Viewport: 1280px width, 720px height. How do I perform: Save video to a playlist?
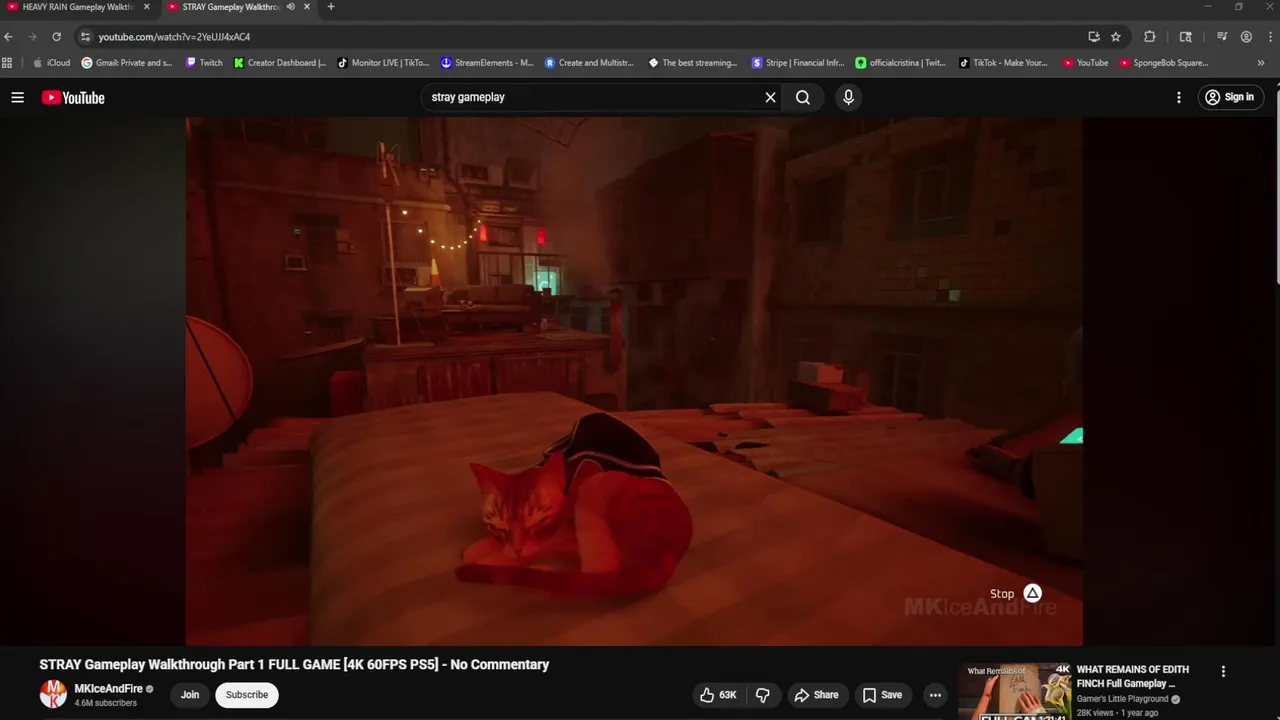[882, 695]
